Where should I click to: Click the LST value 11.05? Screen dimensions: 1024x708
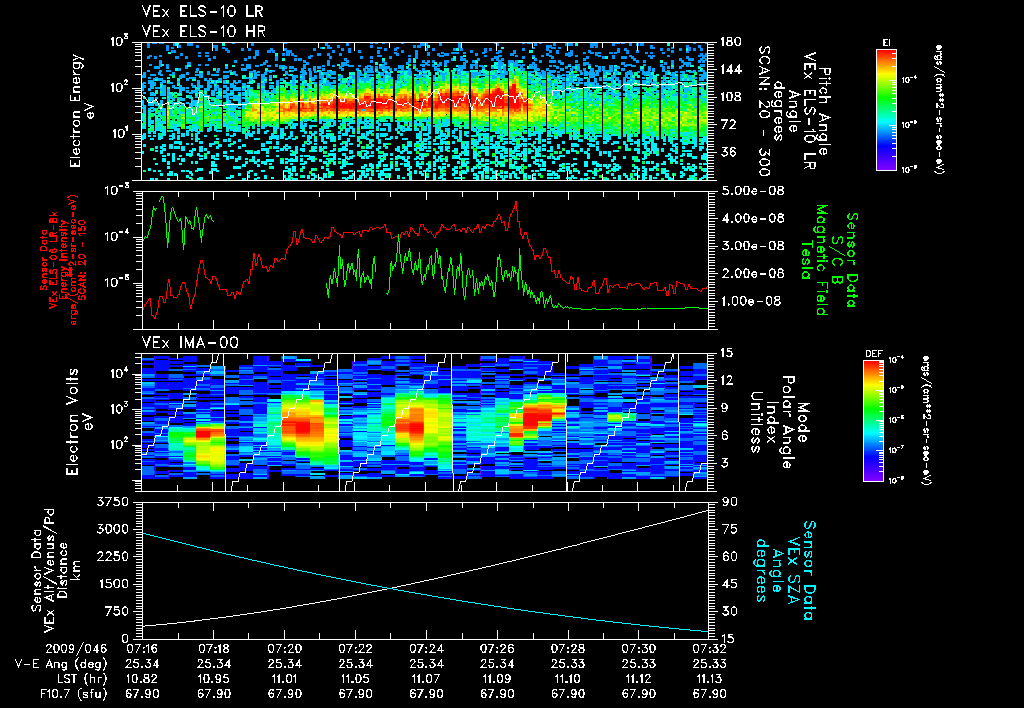[x=355, y=679]
